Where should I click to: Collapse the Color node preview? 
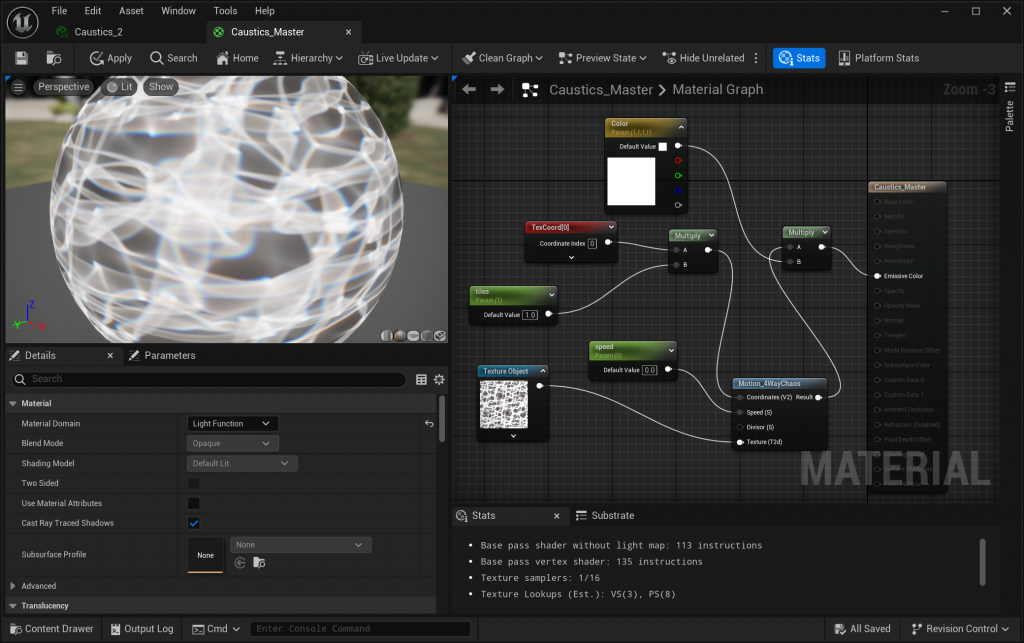click(x=681, y=127)
